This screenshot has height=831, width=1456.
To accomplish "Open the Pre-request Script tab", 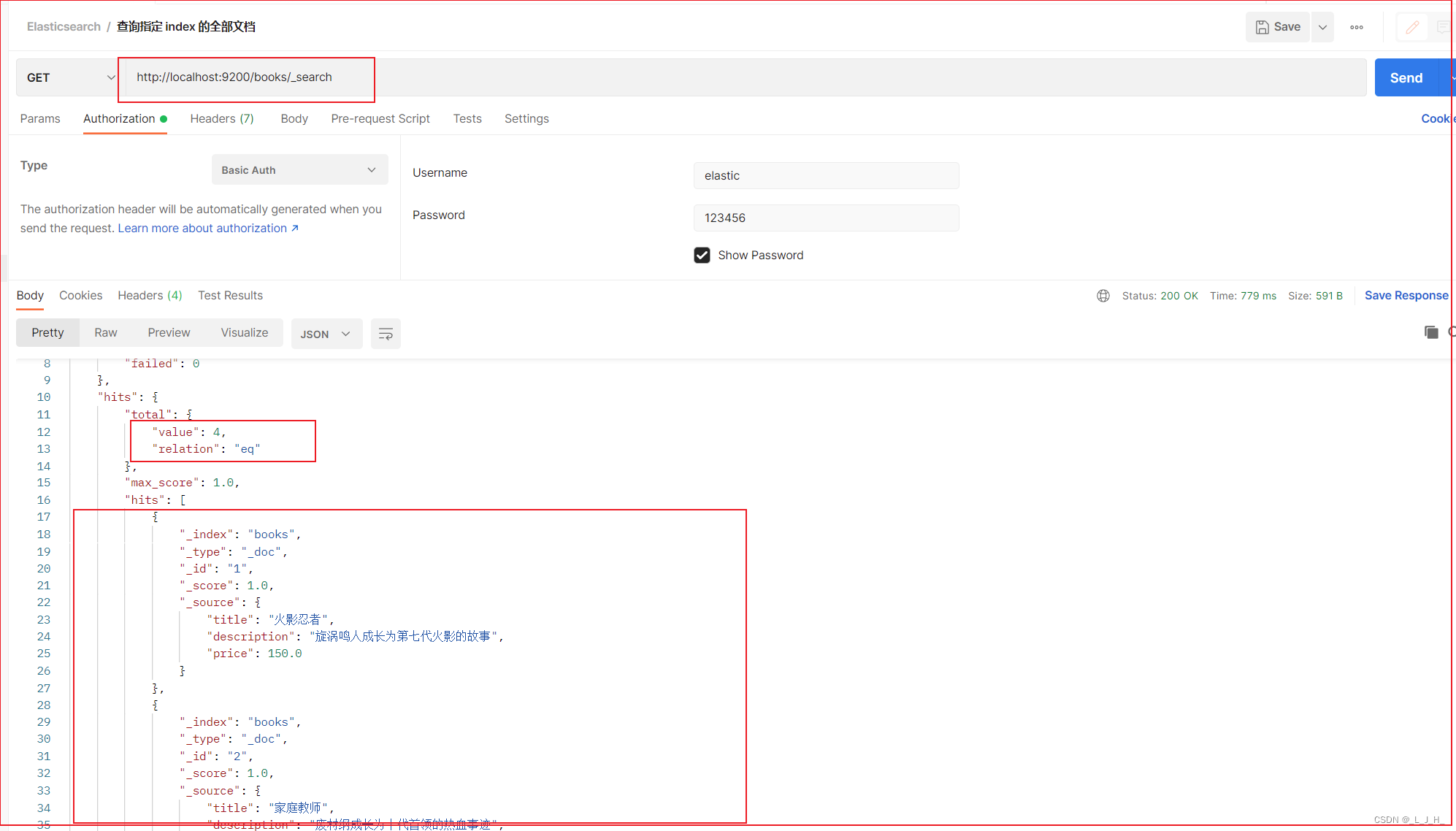I will [380, 118].
